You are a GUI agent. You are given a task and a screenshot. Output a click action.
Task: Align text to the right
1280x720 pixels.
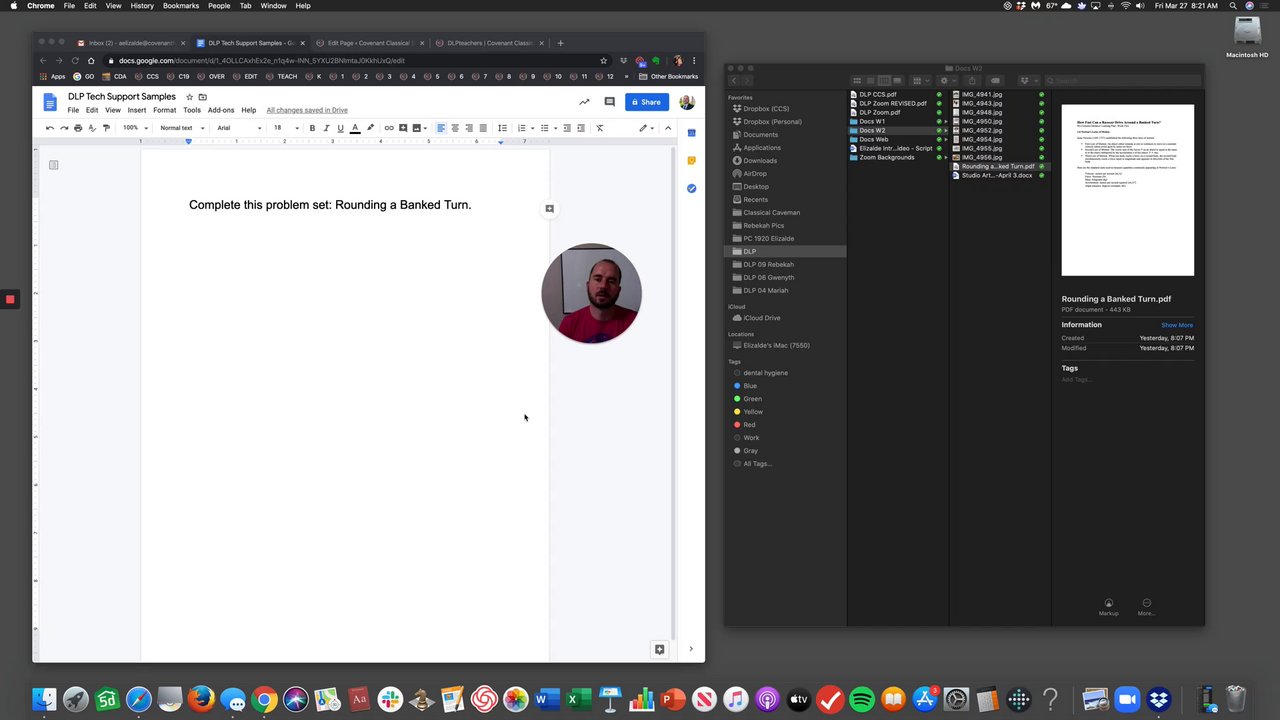pos(468,128)
